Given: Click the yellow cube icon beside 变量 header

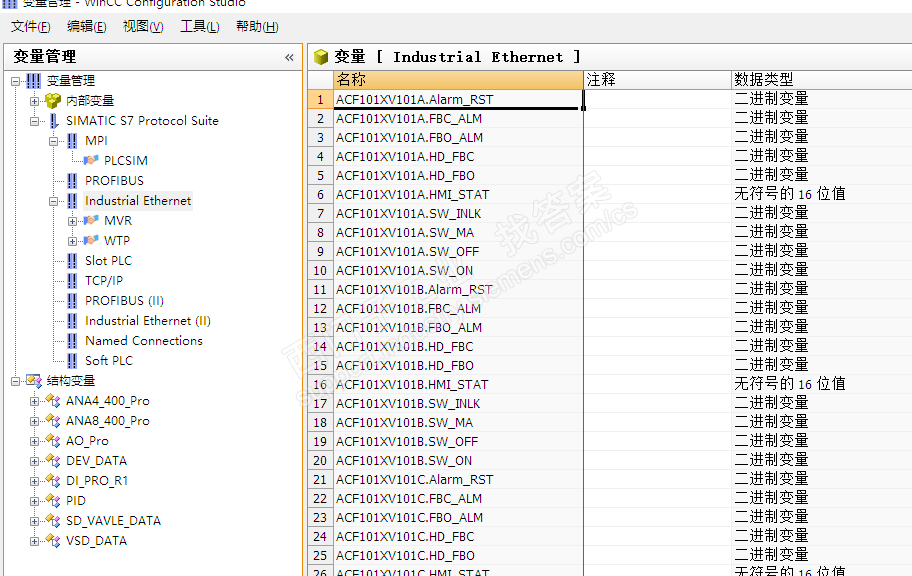Looking at the screenshot, I should point(321,57).
